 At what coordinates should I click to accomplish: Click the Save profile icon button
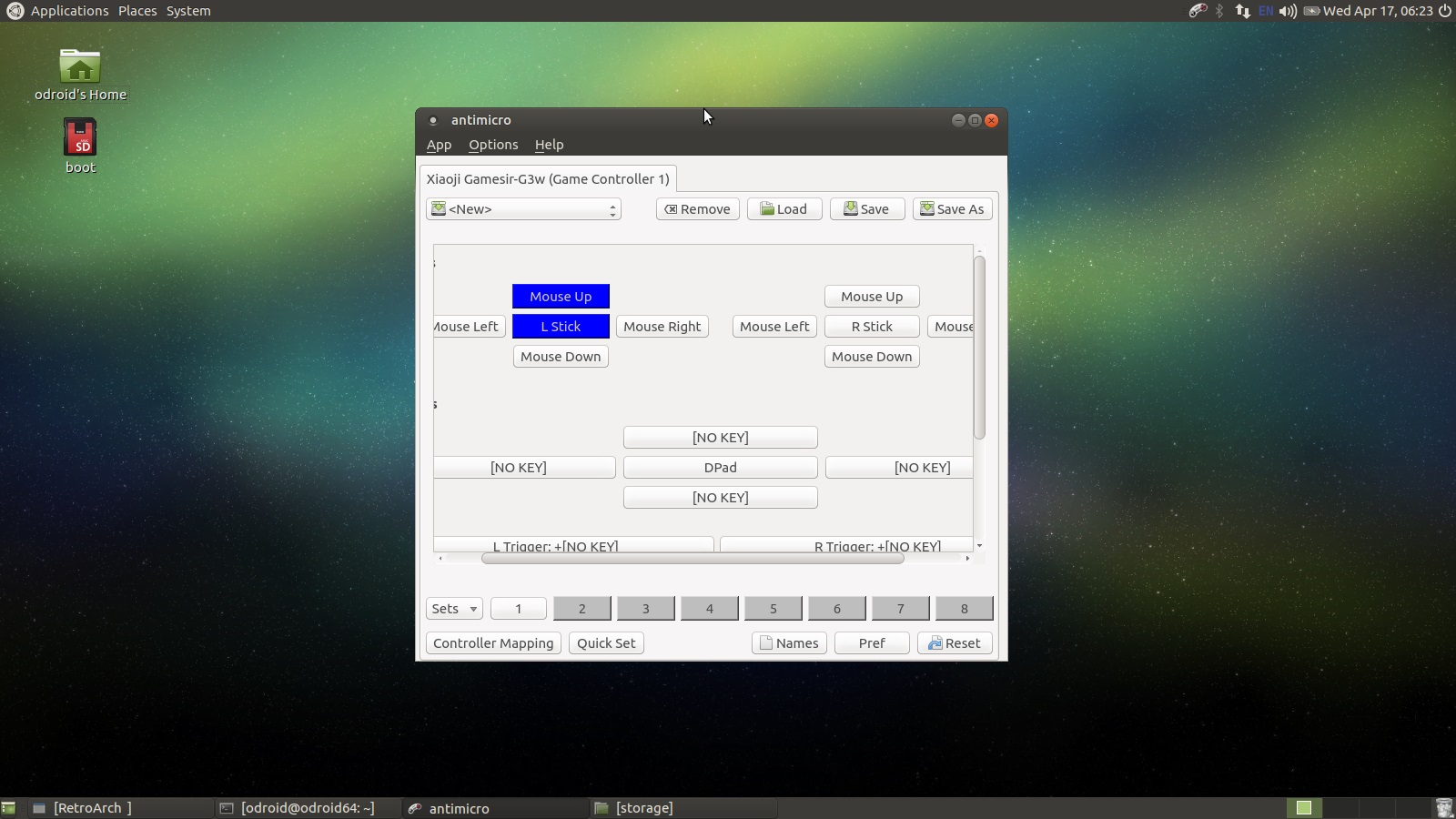point(850,209)
